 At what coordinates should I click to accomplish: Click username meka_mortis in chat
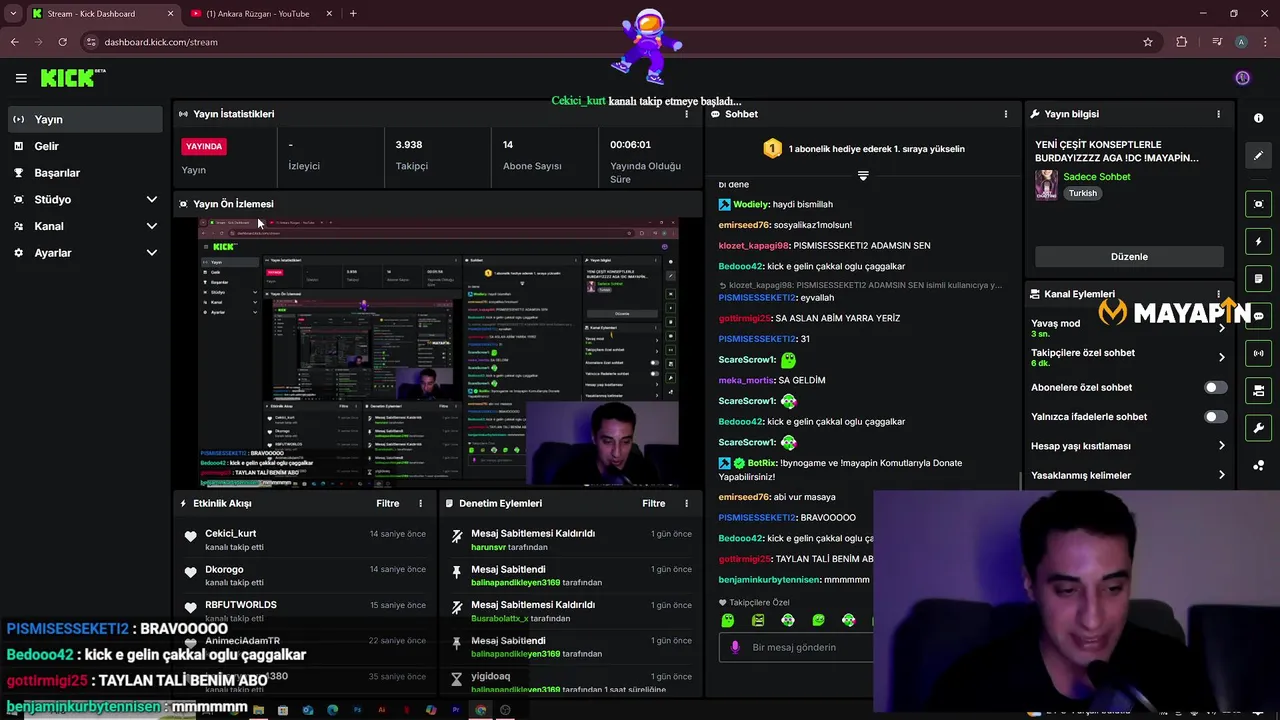745,380
